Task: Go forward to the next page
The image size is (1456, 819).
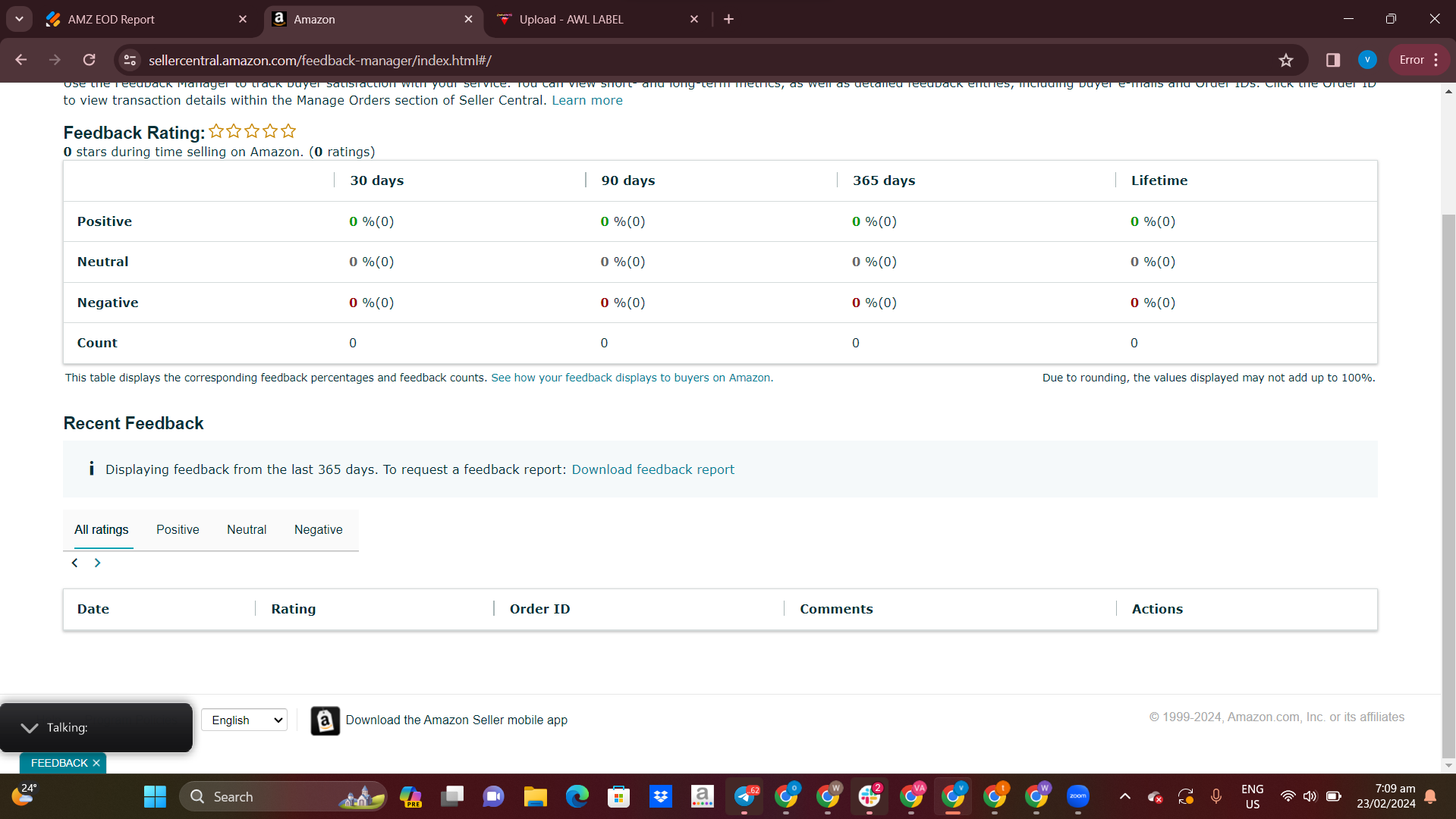Action: (55, 60)
